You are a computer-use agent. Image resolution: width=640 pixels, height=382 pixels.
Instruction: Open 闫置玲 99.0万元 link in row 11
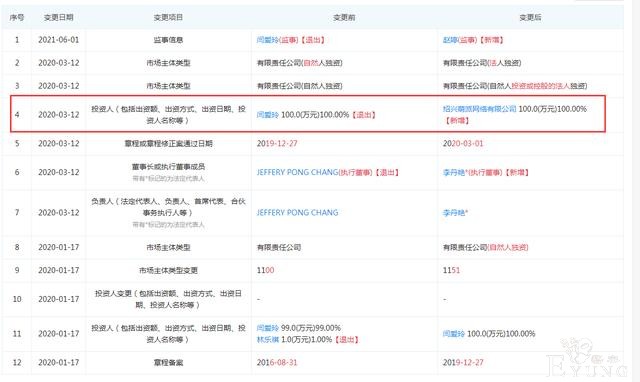point(267,328)
